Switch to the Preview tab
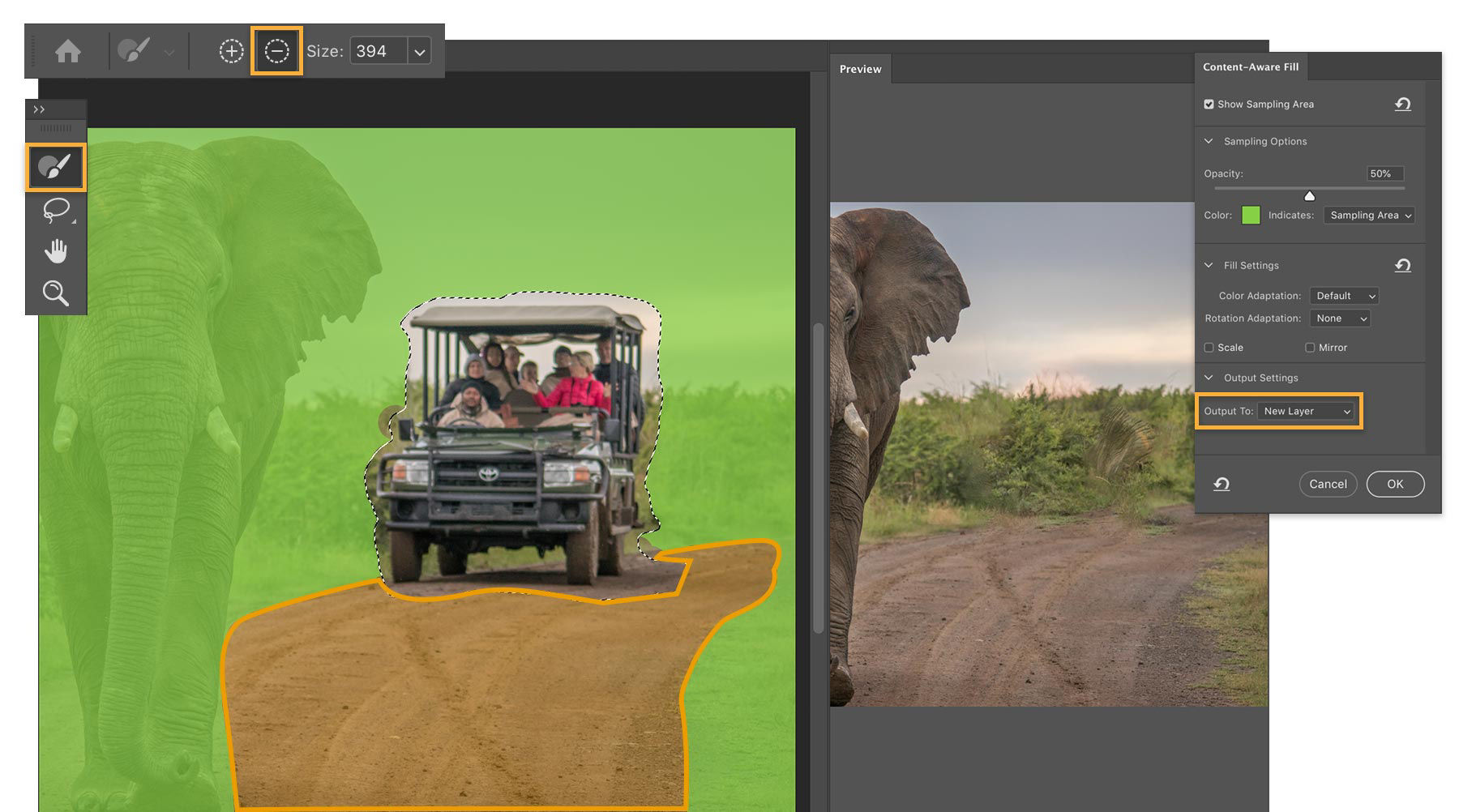Screen dimensions: 1459x812 pyautogui.click(x=860, y=69)
